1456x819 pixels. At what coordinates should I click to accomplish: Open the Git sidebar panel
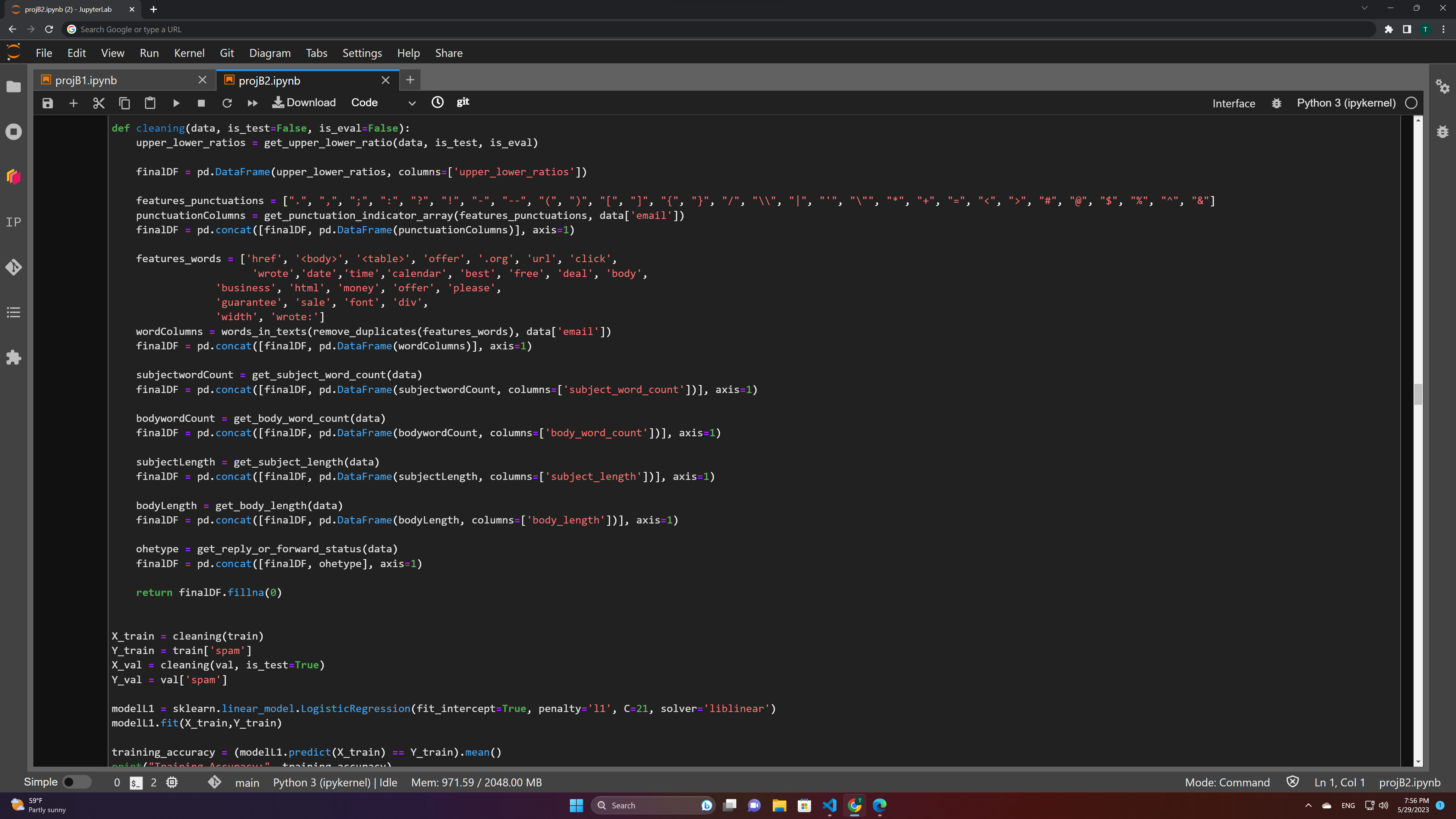pos(14,267)
